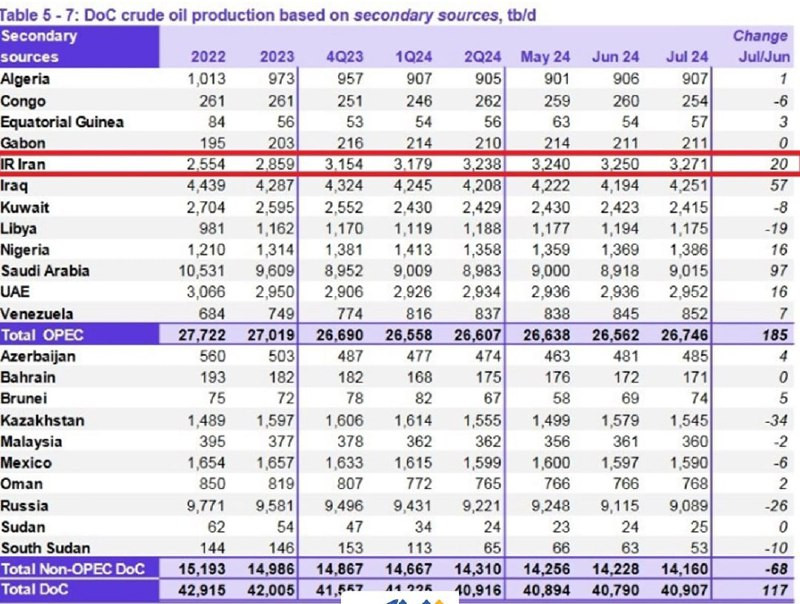Click the IR Iran row label

23,164
